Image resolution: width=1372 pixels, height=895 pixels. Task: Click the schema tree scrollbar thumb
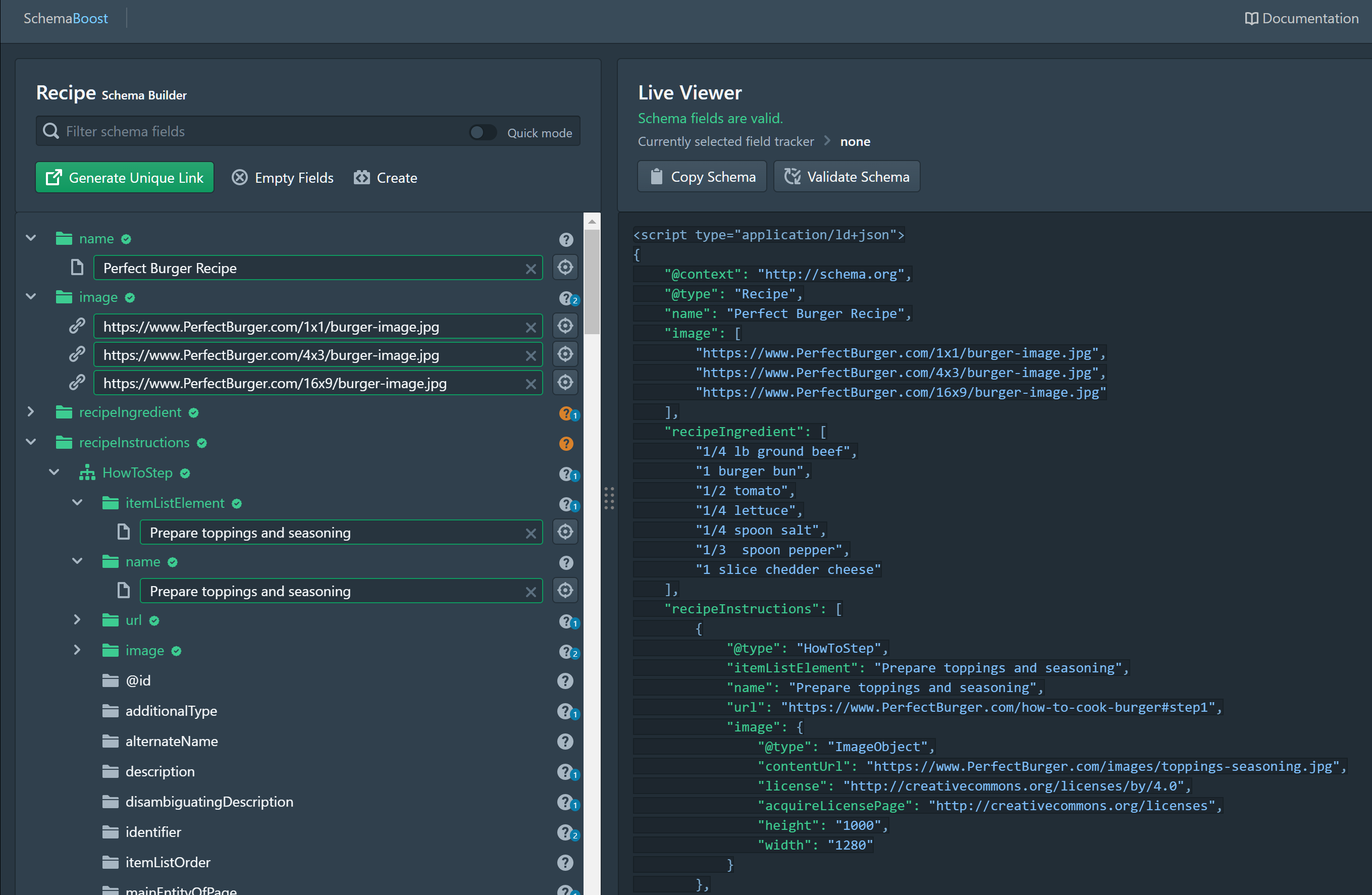592,282
